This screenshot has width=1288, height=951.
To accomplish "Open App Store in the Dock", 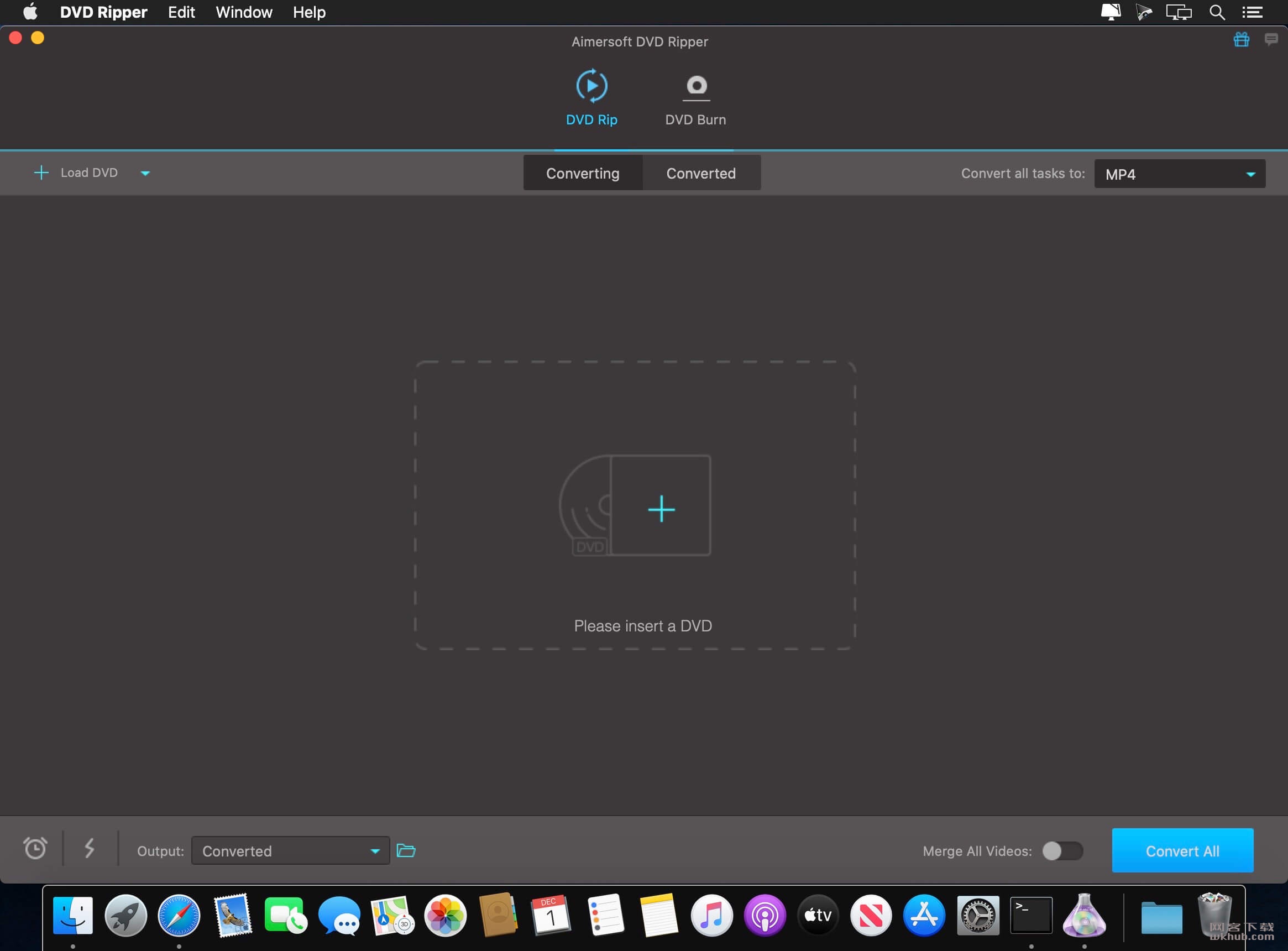I will [924, 915].
